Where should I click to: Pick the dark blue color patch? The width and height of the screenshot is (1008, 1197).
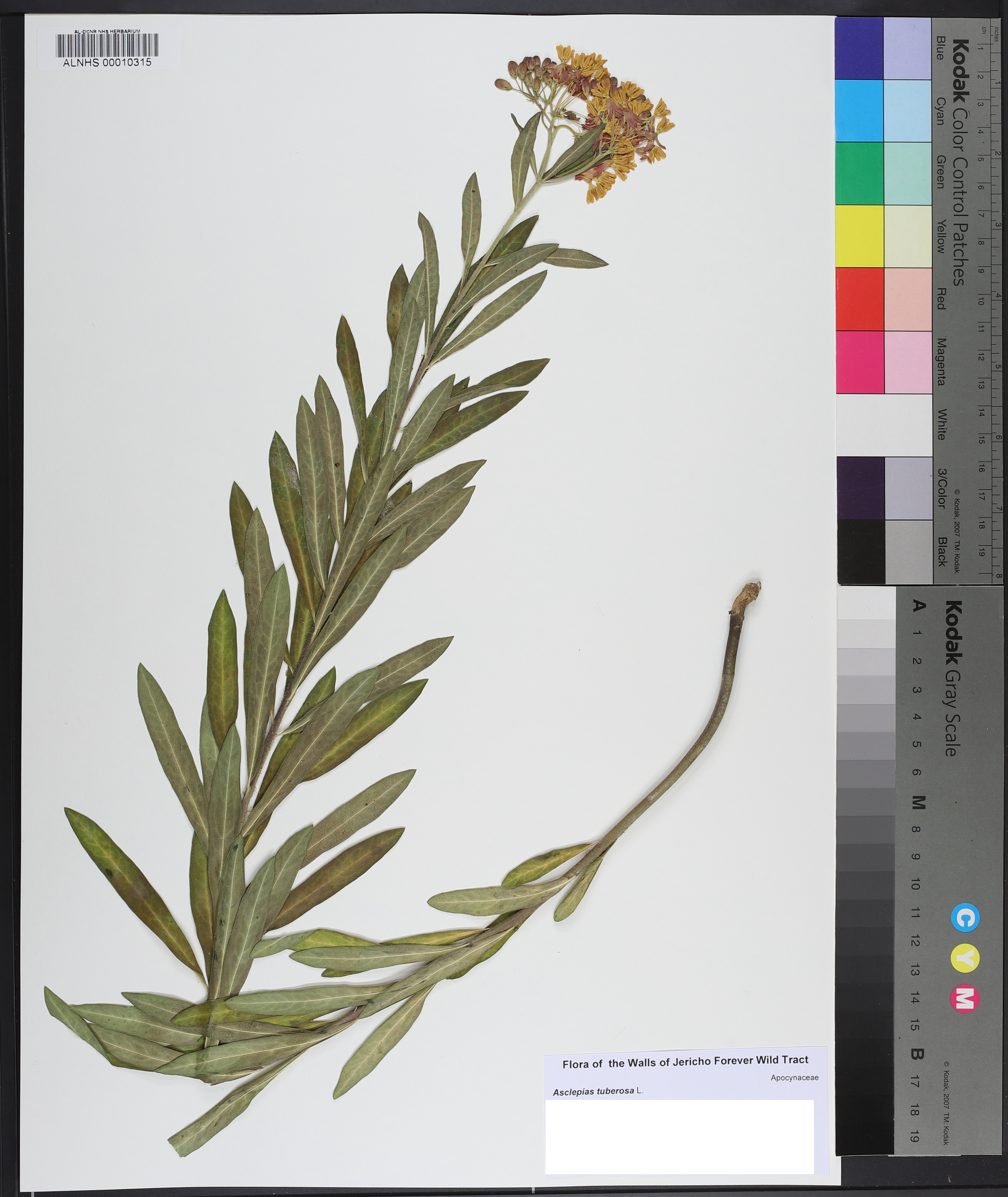click(859, 48)
